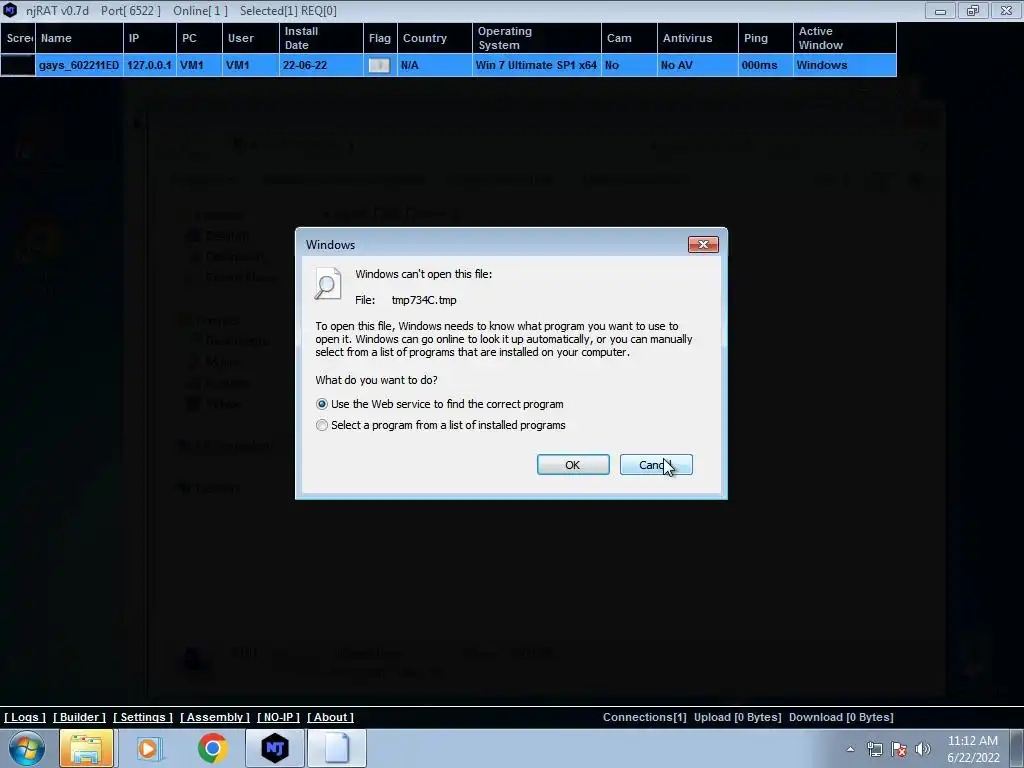1024x768 pixels.
Task: Sort by Name column header
Action: coord(79,38)
